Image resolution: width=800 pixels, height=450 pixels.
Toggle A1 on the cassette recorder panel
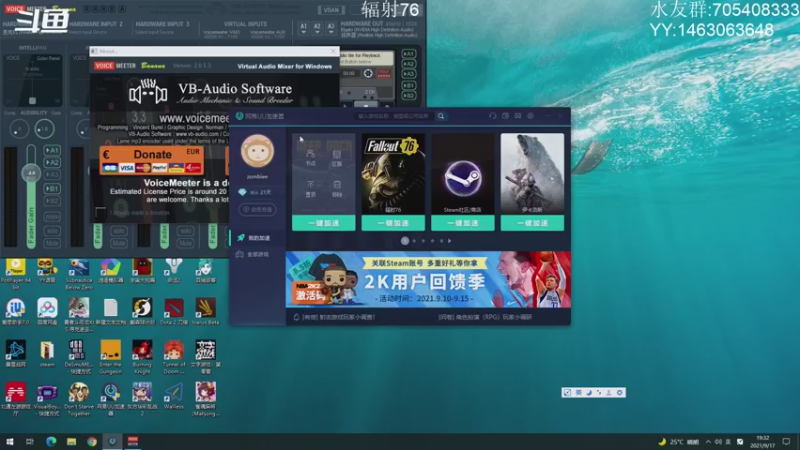click(x=409, y=54)
